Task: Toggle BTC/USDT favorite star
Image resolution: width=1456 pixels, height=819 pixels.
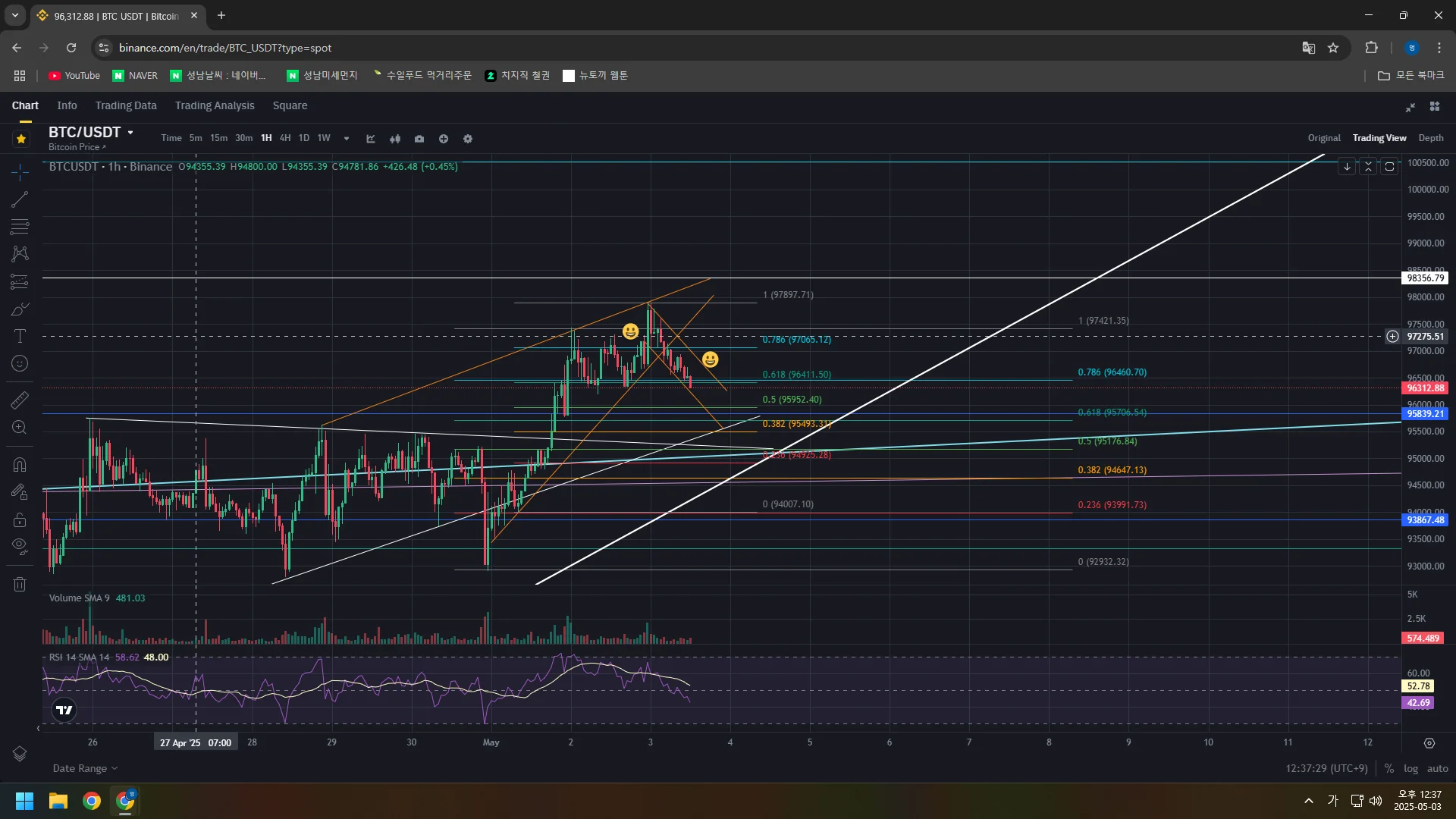Action: point(21,139)
